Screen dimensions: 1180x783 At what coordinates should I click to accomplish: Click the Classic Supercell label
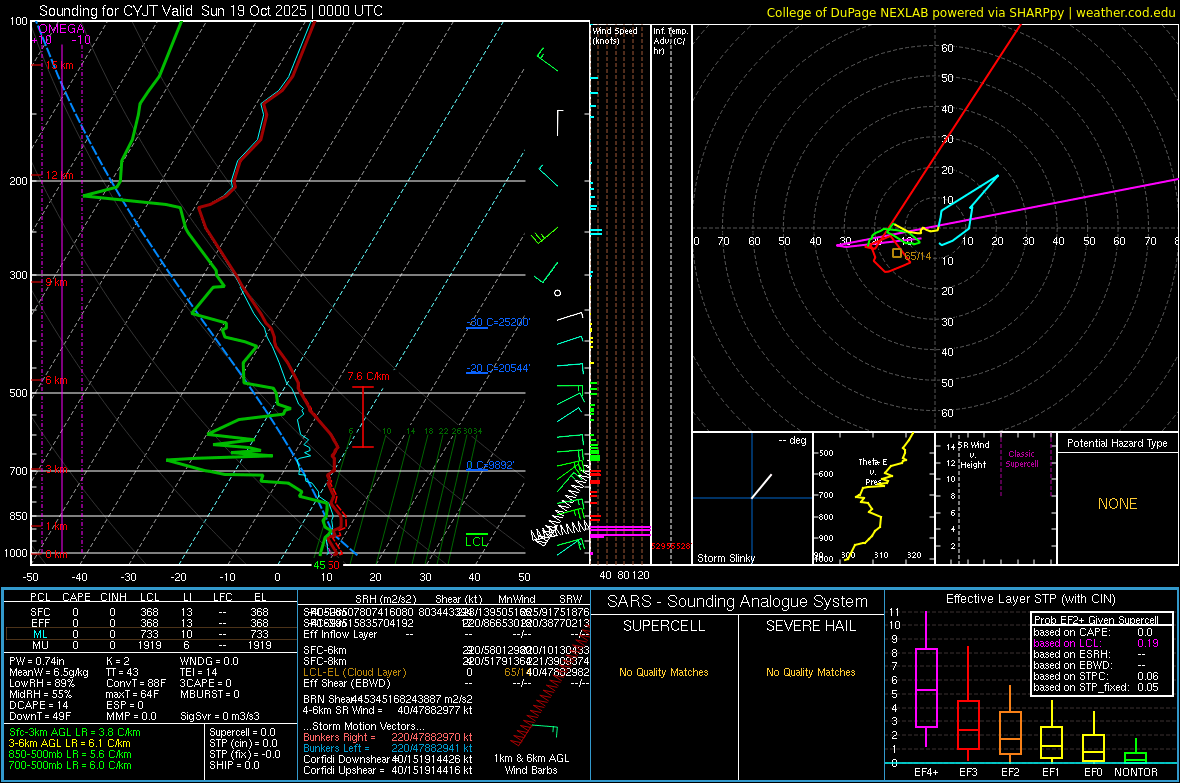click(1021, 459)
